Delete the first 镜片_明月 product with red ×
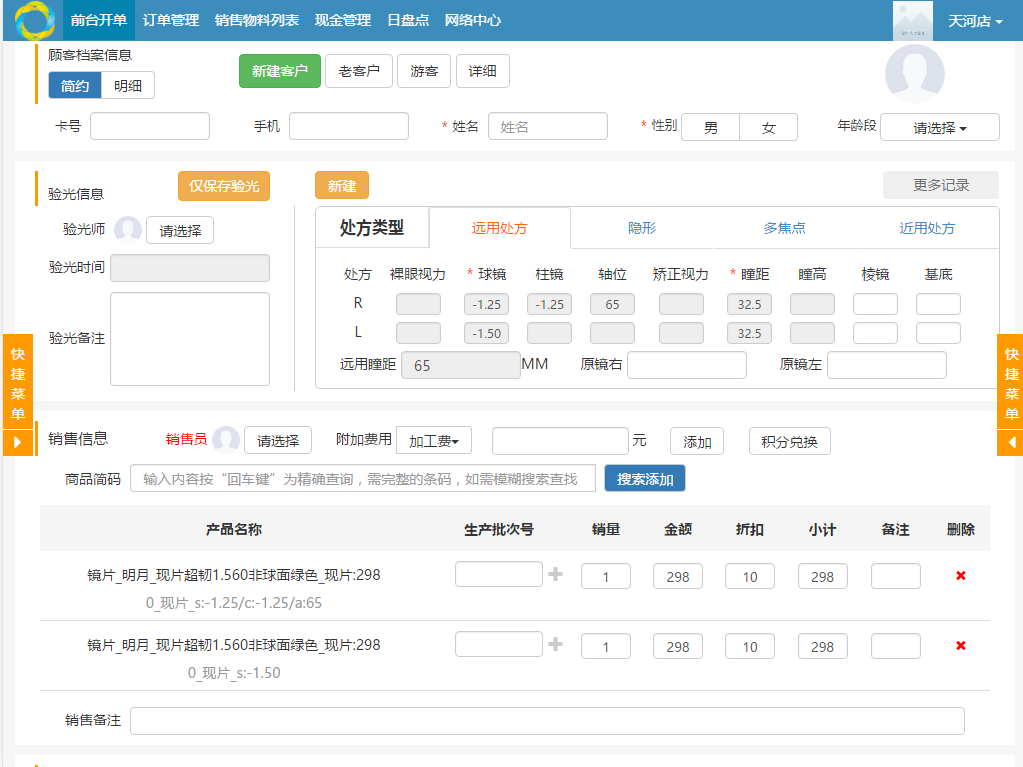This screenshot has width=1023, height=767. click(x=959, y=575)
